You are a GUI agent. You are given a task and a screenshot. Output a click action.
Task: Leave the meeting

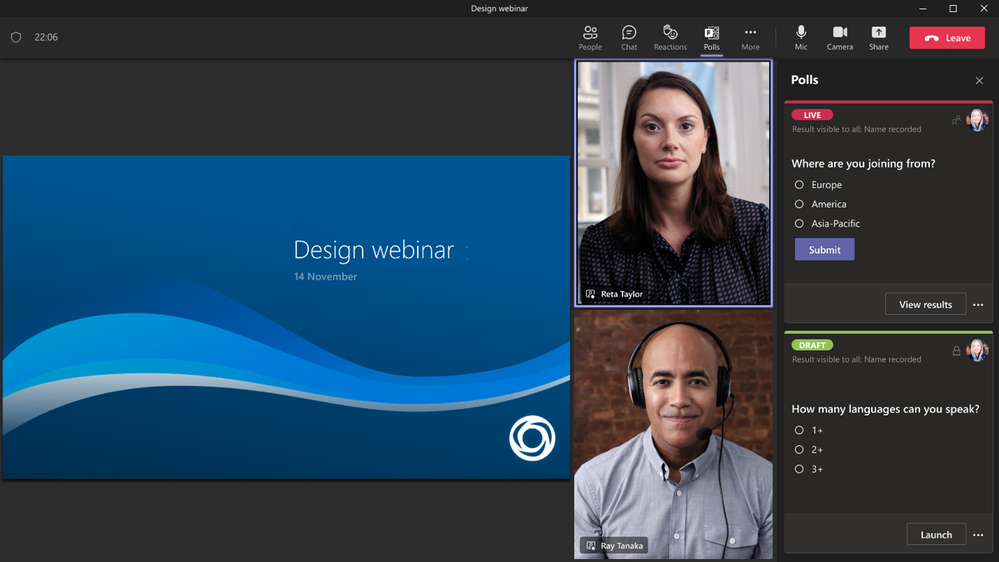tap(947, 38)
